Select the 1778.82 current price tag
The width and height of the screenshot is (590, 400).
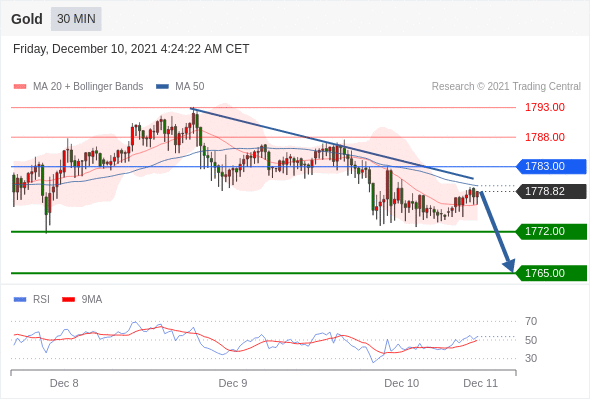(x=551, y=192)
